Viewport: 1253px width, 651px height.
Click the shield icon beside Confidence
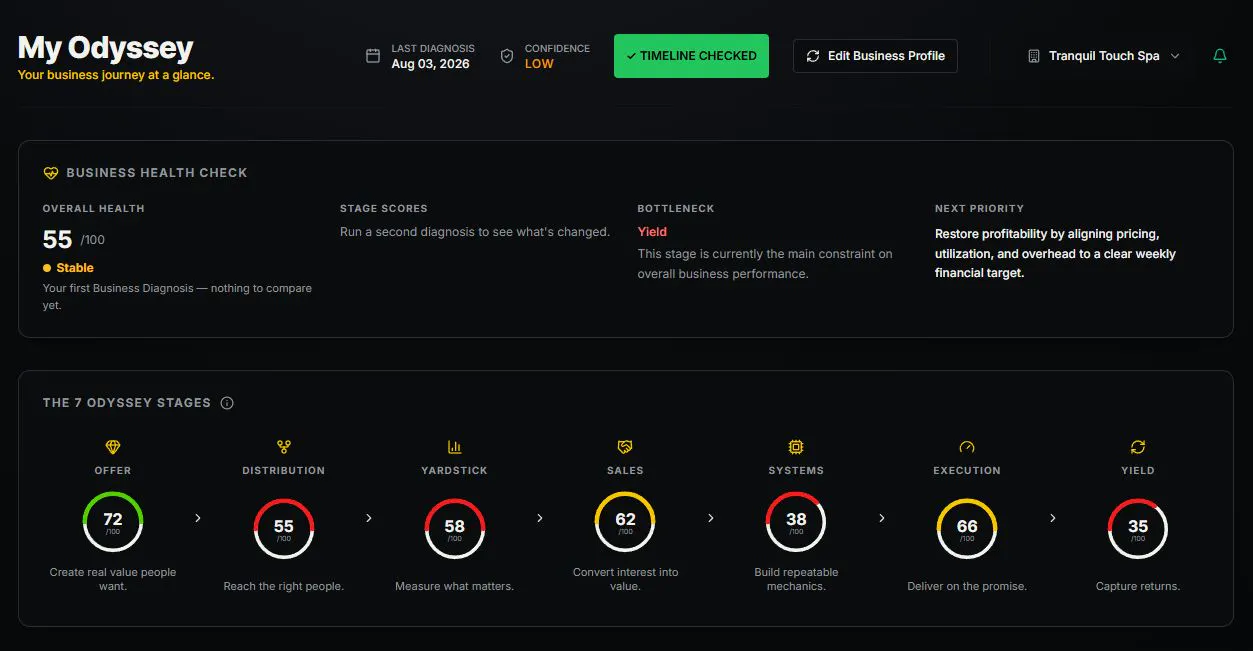(507, 56)
